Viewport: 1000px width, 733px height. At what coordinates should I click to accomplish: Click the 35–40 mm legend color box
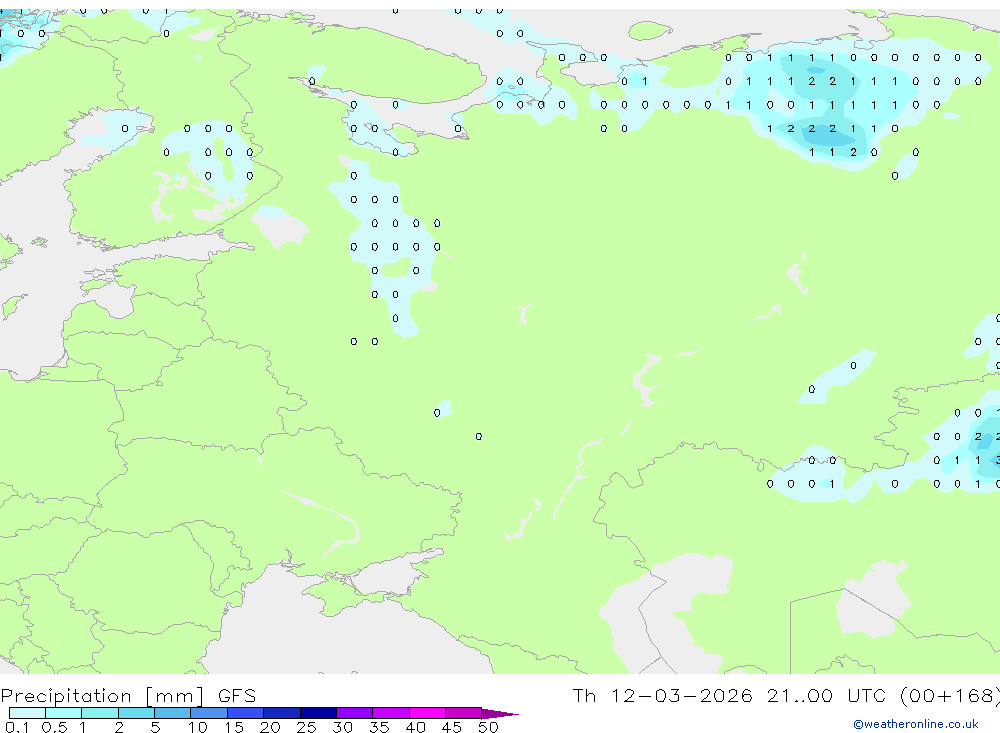[x=391, y=713]
